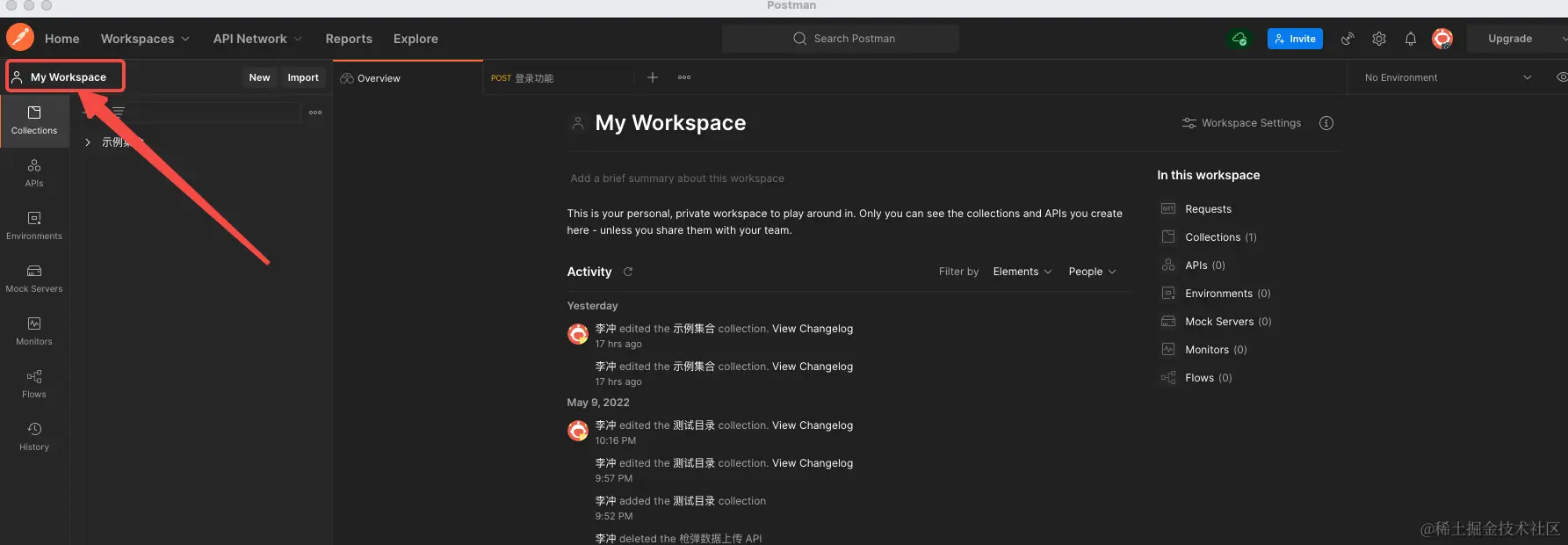Screen dimensions: 1568x545
Task: Open the Mock Servers sidebar panel
Action: pos(34,279)
